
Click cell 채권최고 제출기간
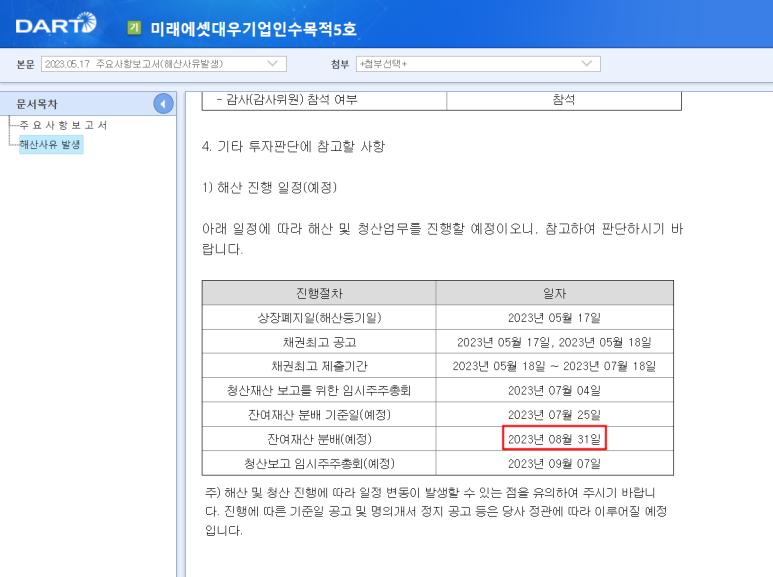(x=319, y=366)
